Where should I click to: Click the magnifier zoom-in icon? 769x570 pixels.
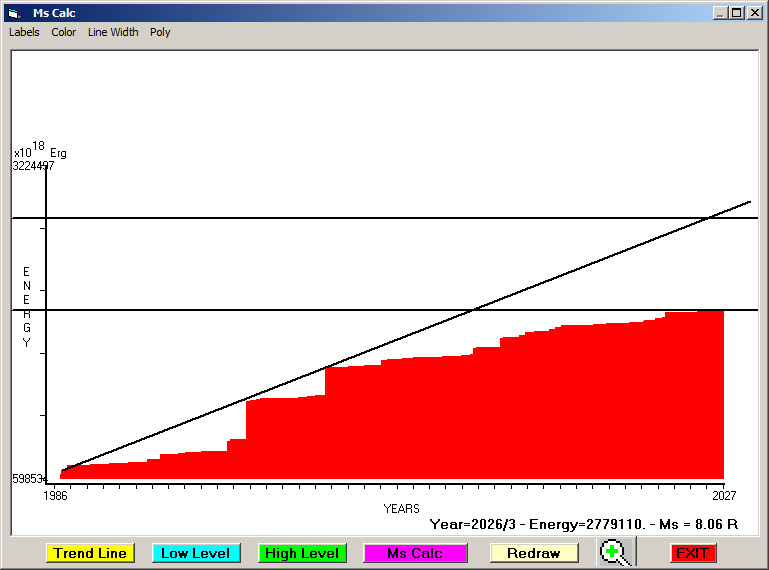[615, 552]
